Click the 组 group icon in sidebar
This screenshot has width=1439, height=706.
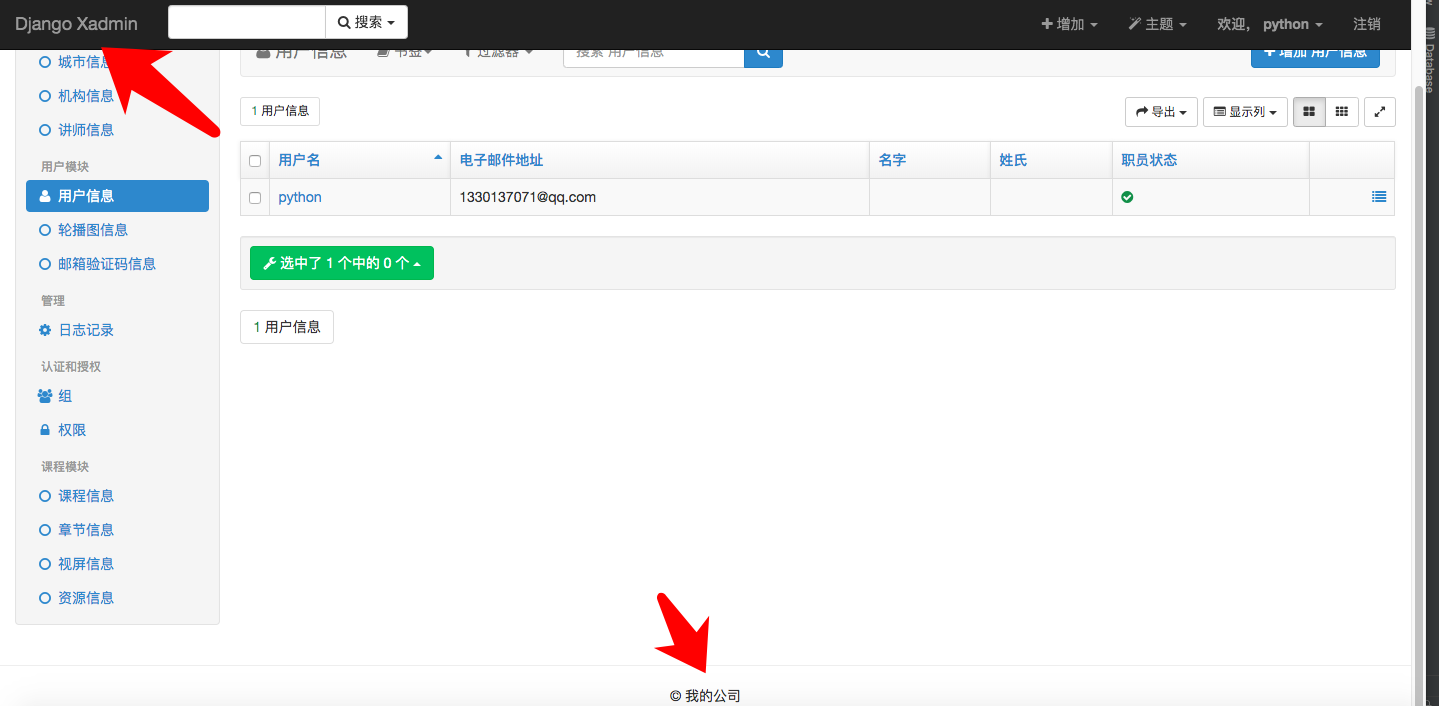44,395
